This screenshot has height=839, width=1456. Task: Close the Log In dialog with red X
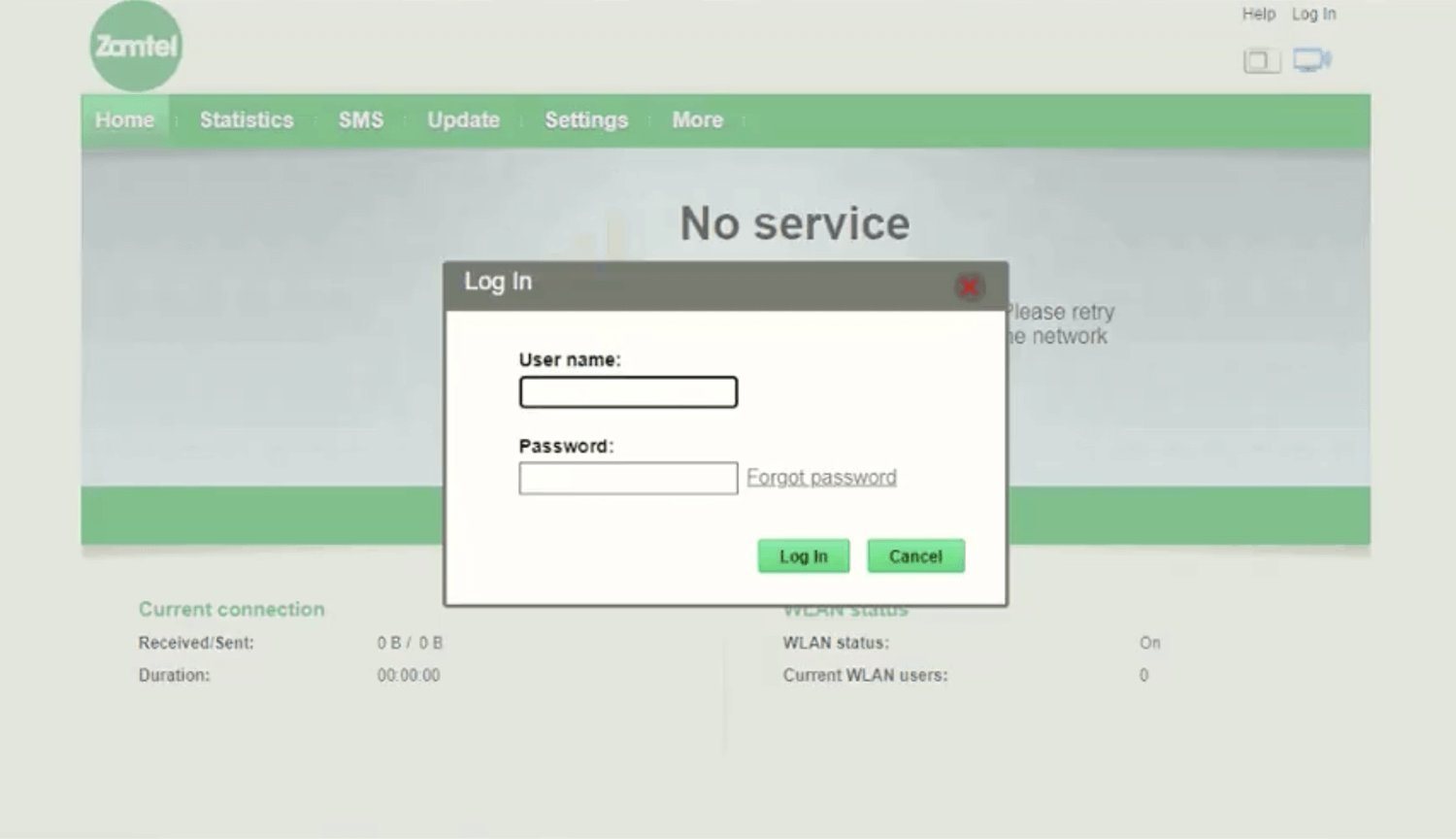(x=968, y=286)
